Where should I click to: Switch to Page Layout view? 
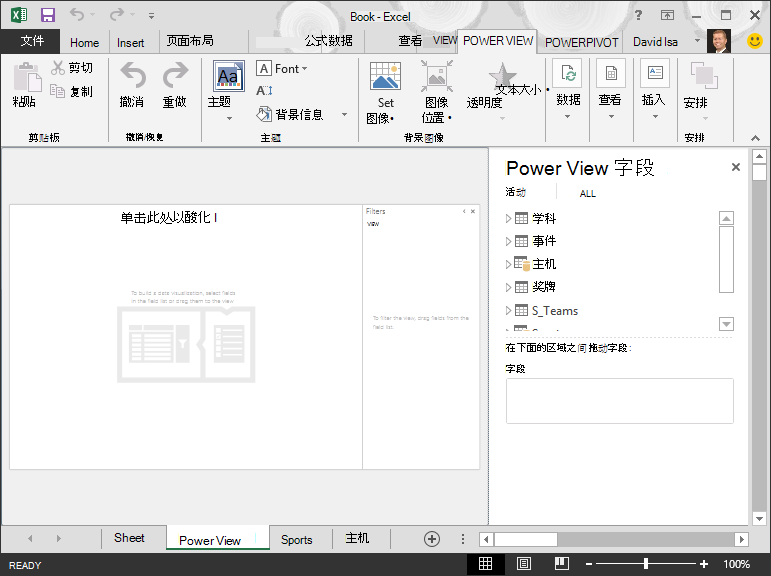(524, 564)
